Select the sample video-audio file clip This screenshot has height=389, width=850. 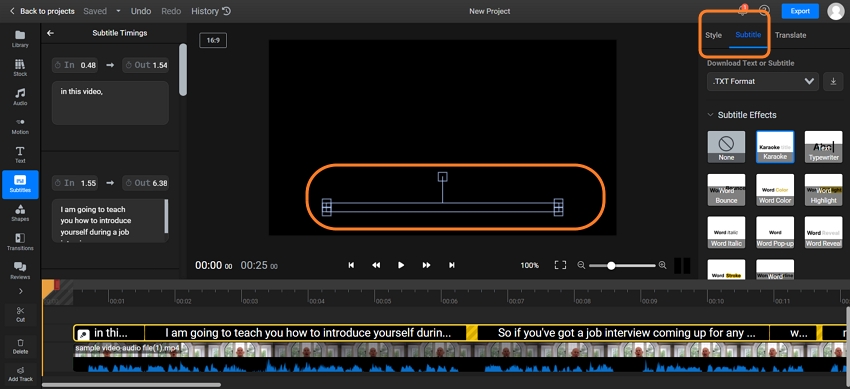(461, 357)
